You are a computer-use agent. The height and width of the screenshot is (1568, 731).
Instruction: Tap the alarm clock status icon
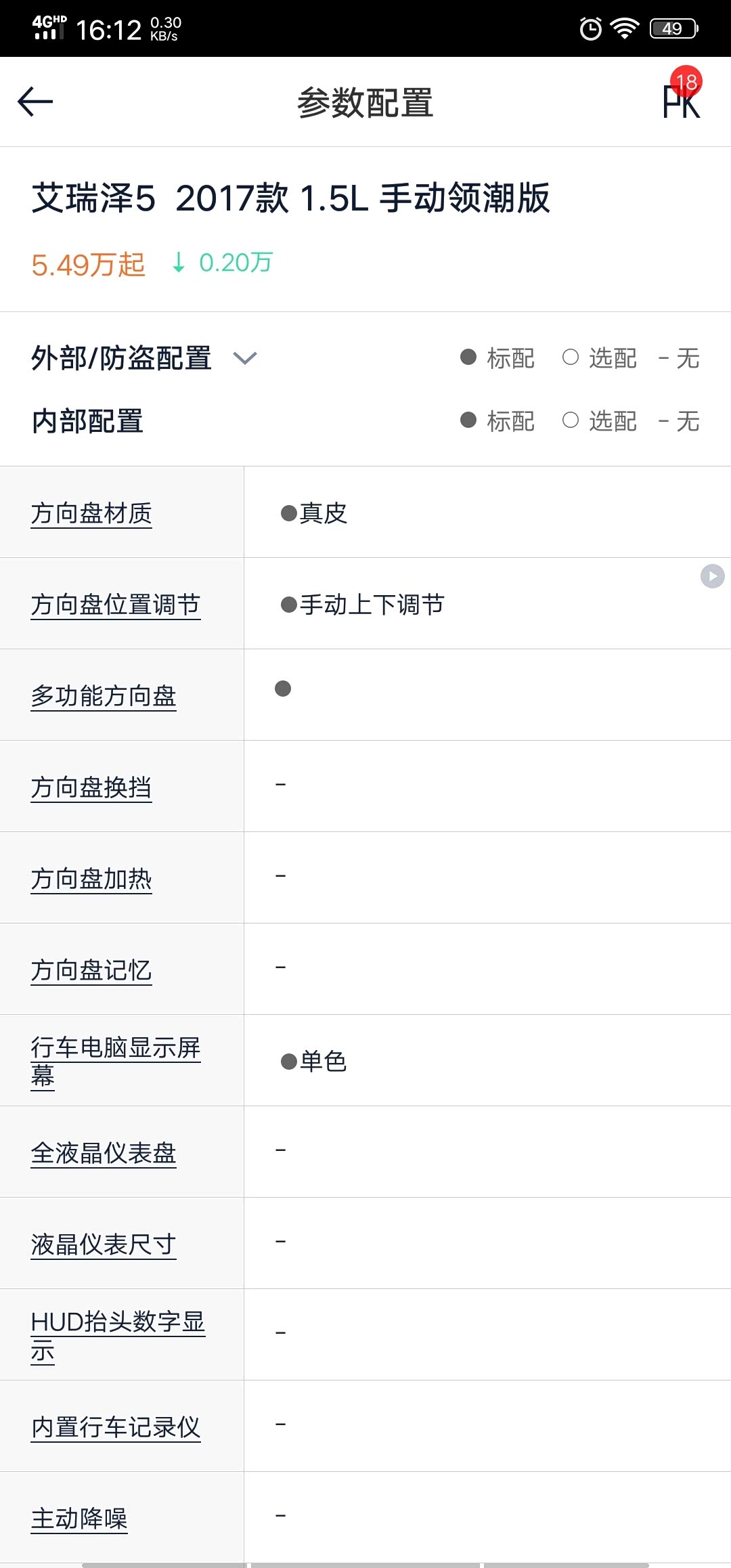click(x=590, y=28)
